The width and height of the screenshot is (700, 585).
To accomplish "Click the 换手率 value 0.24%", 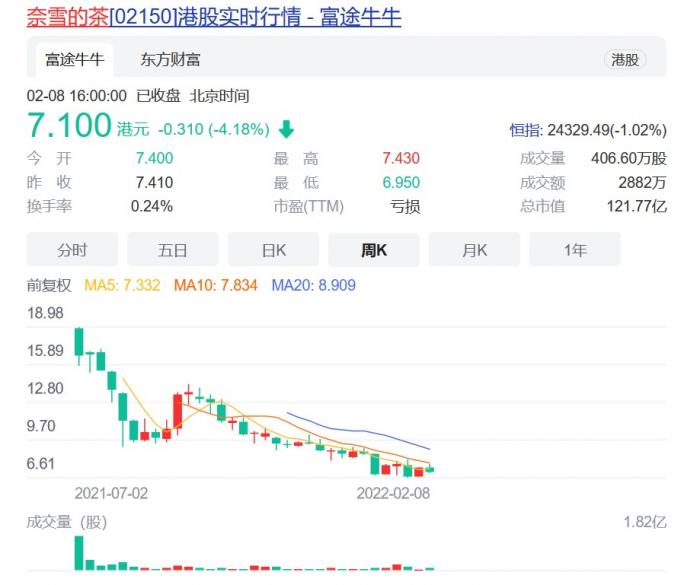I will pyautogui.click(x=152, y=206).
